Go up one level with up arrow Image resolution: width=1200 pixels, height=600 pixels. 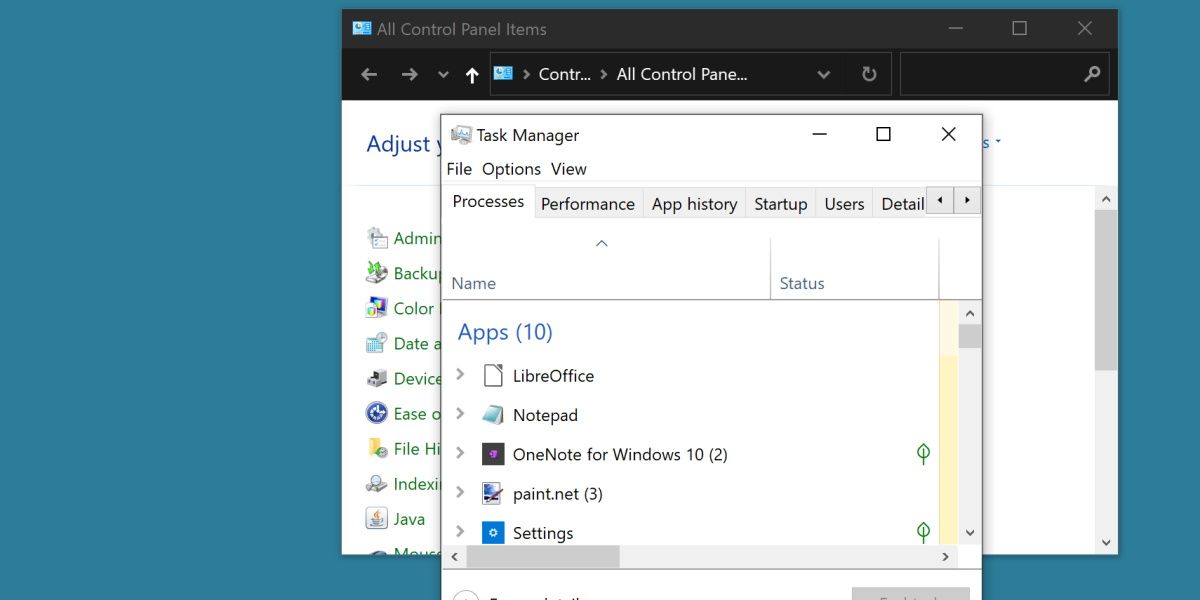click(472, 75)
